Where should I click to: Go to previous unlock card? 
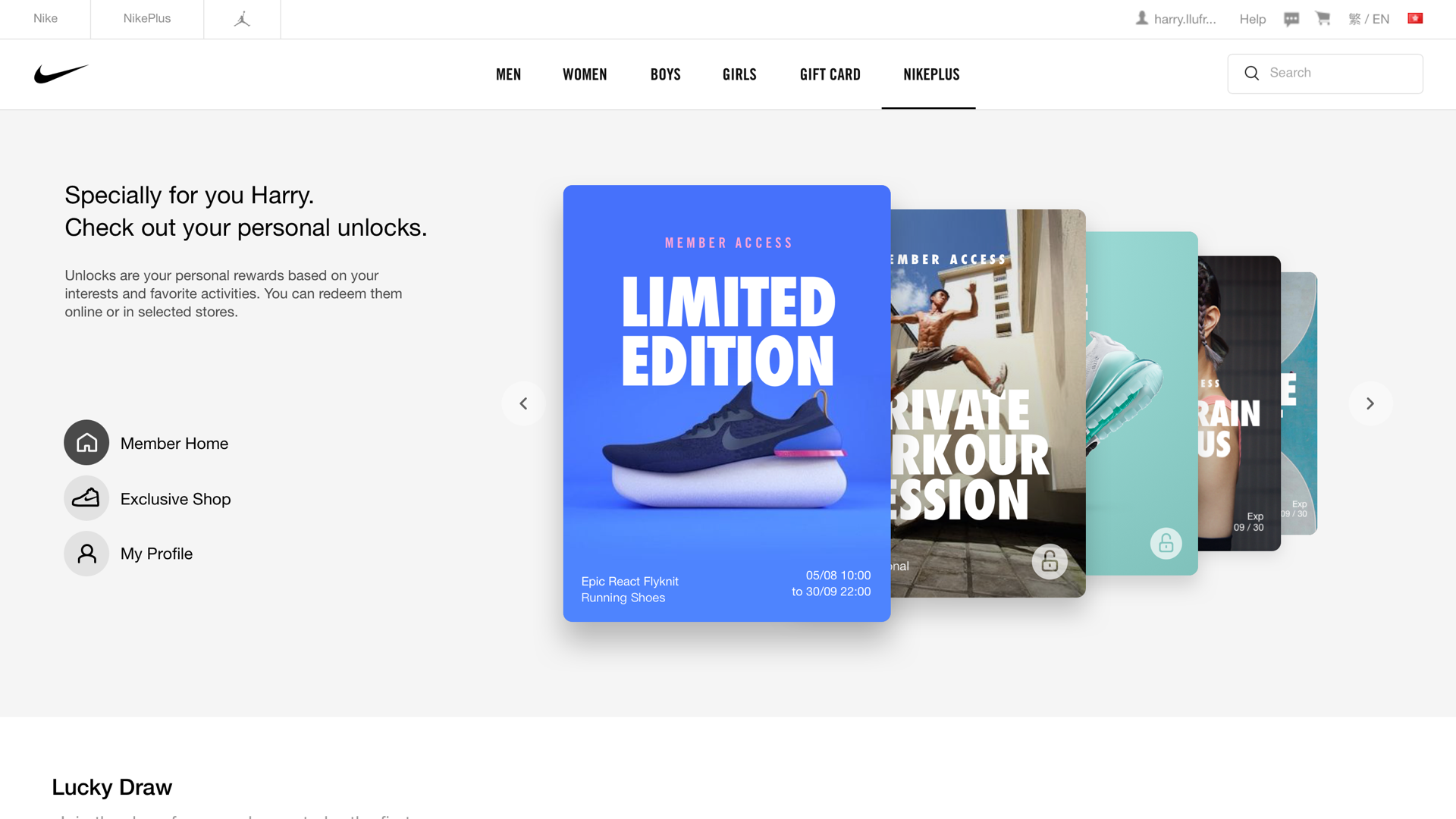(523, 403)
